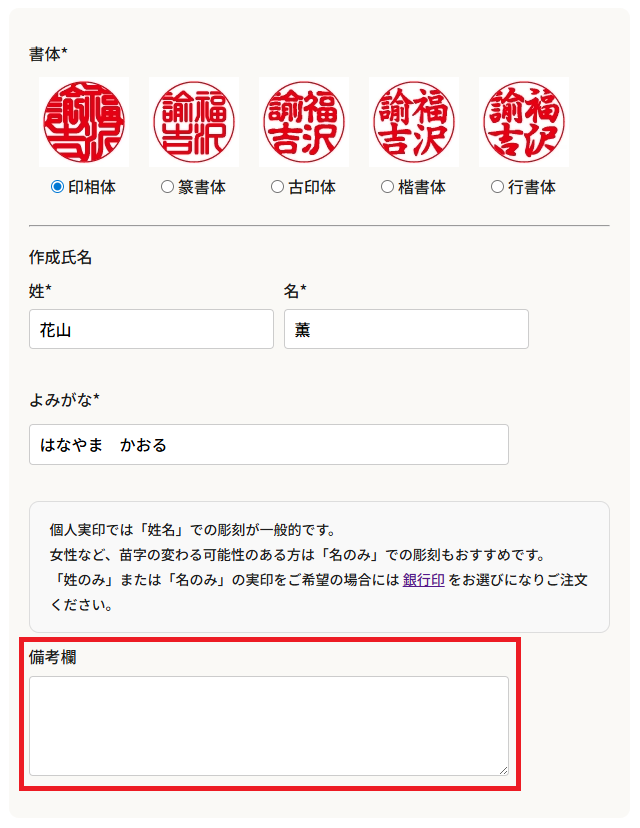Click the 姓 input field containing 花山
This screenshot has height=828, width=640.
151,329
